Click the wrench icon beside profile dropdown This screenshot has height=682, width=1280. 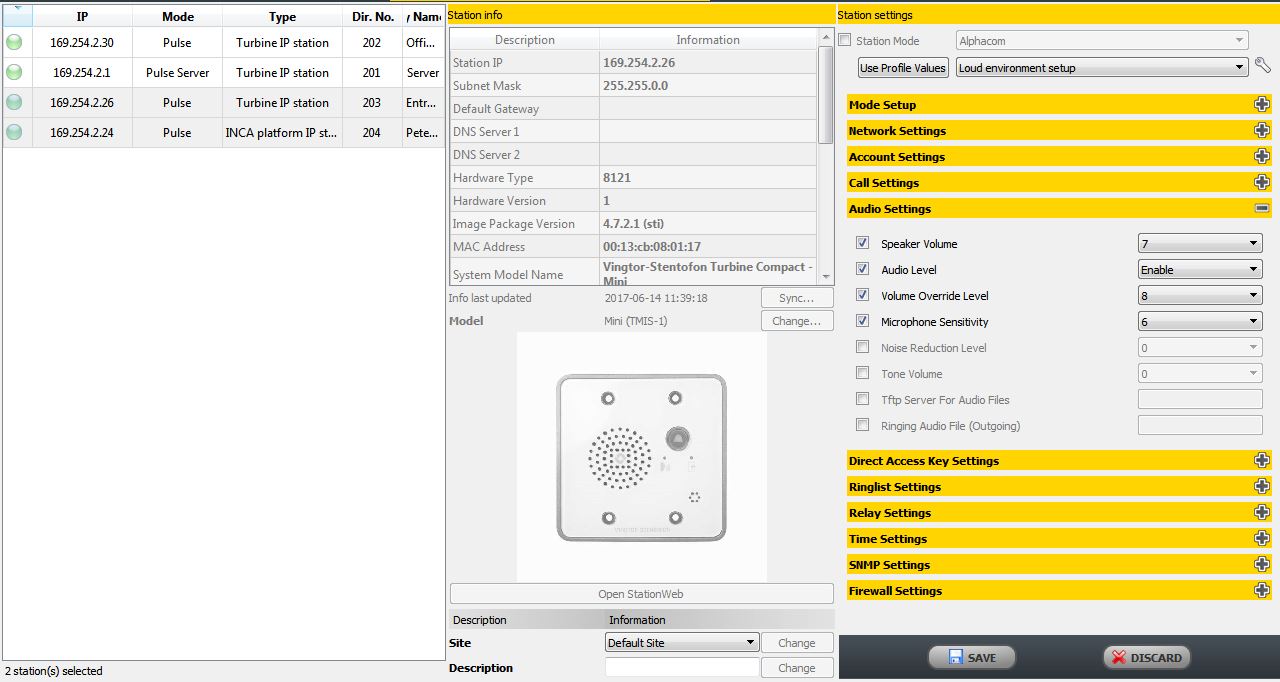click(1263, 66)
